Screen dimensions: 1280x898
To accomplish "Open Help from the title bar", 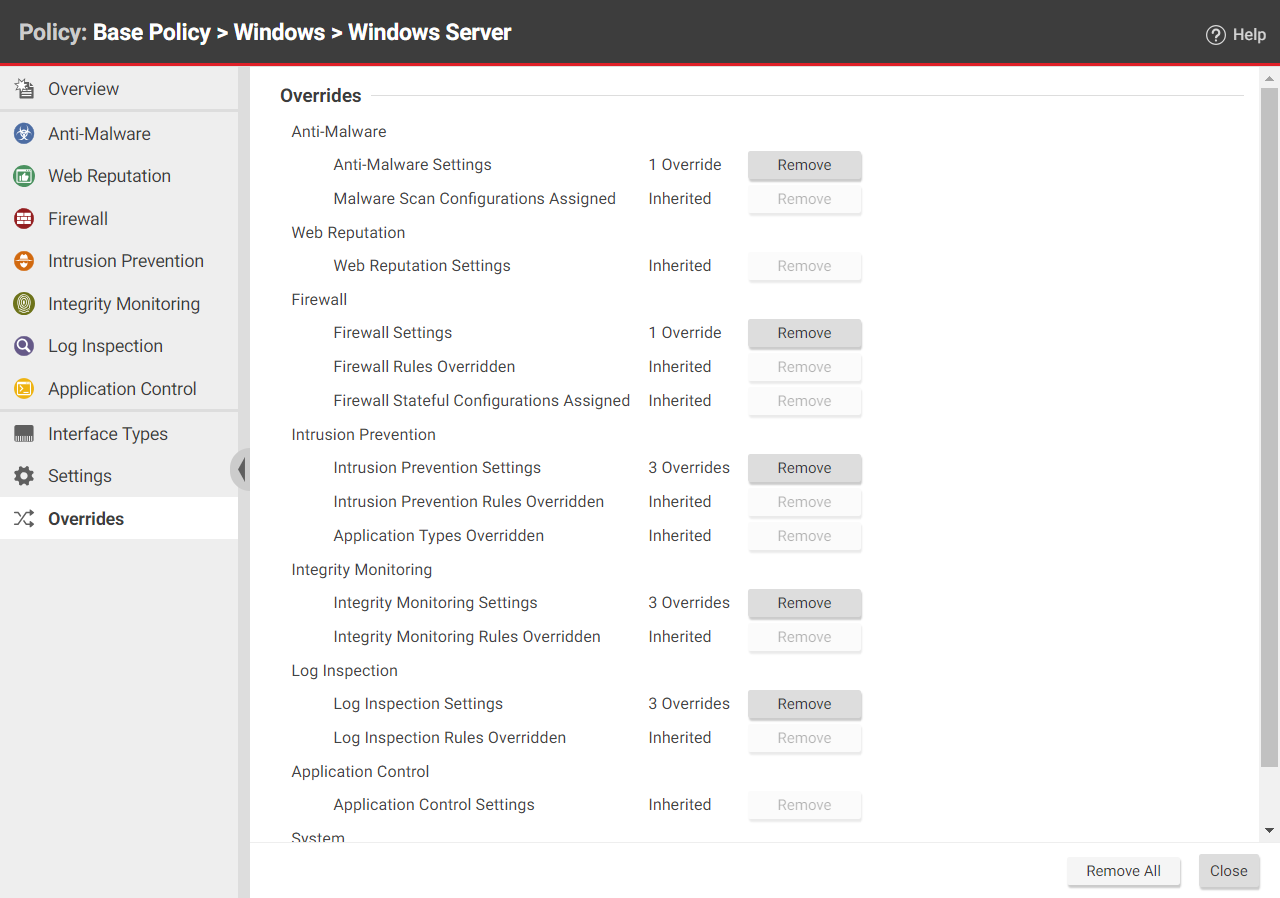I will 1236,33.
